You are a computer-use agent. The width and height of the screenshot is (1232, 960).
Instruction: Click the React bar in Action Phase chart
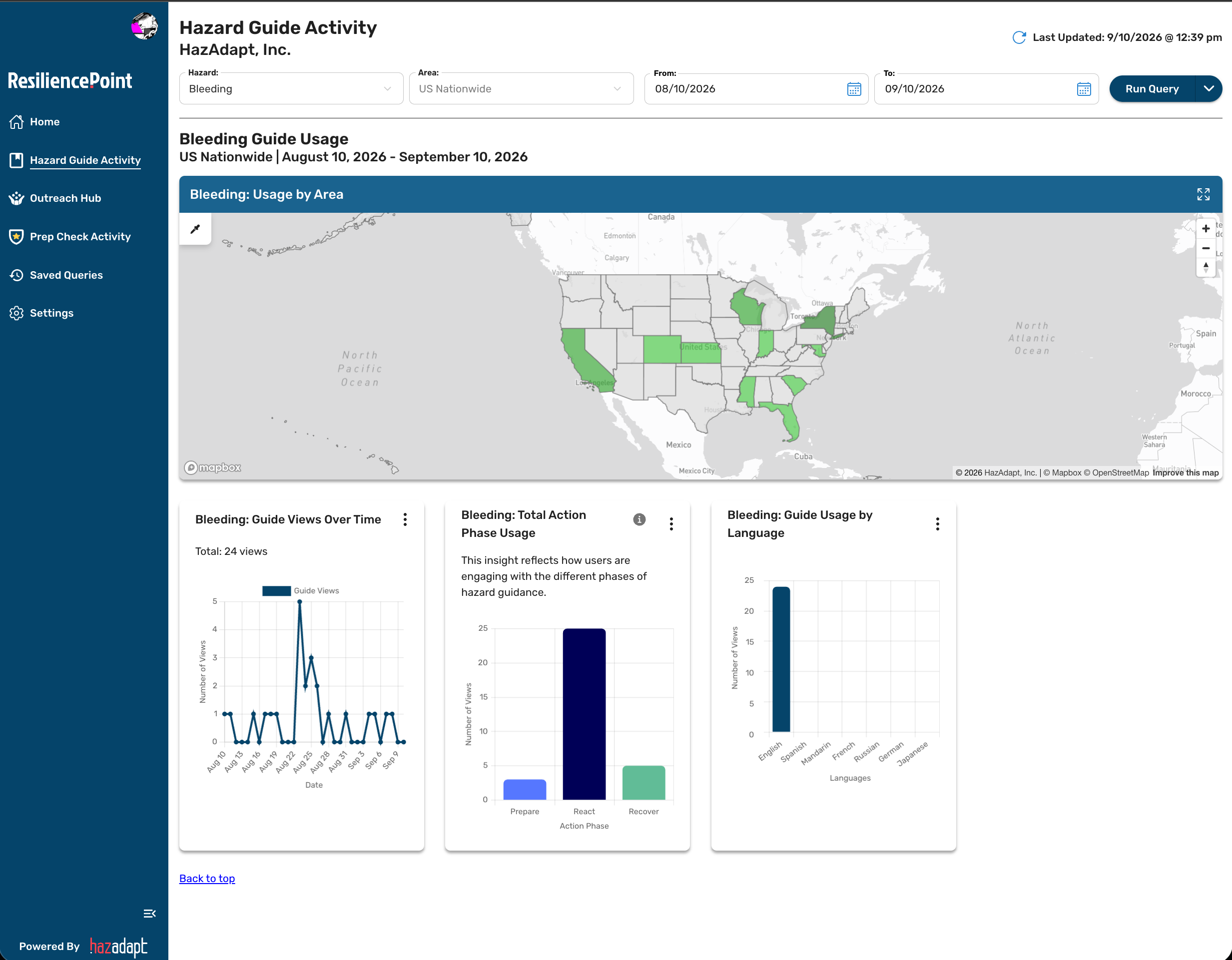coord(584,714)
